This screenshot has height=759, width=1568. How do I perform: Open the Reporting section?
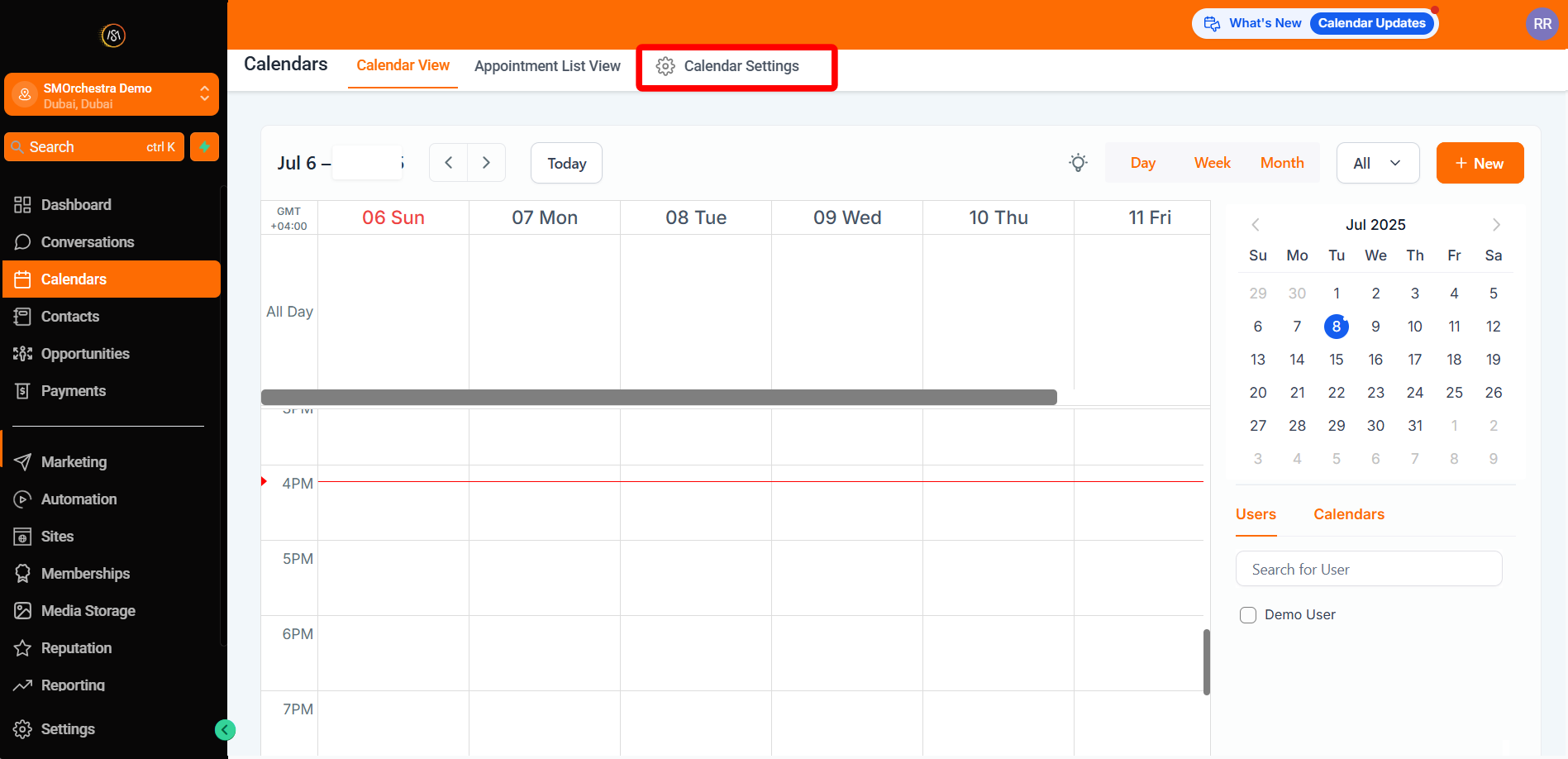[73, 685]
